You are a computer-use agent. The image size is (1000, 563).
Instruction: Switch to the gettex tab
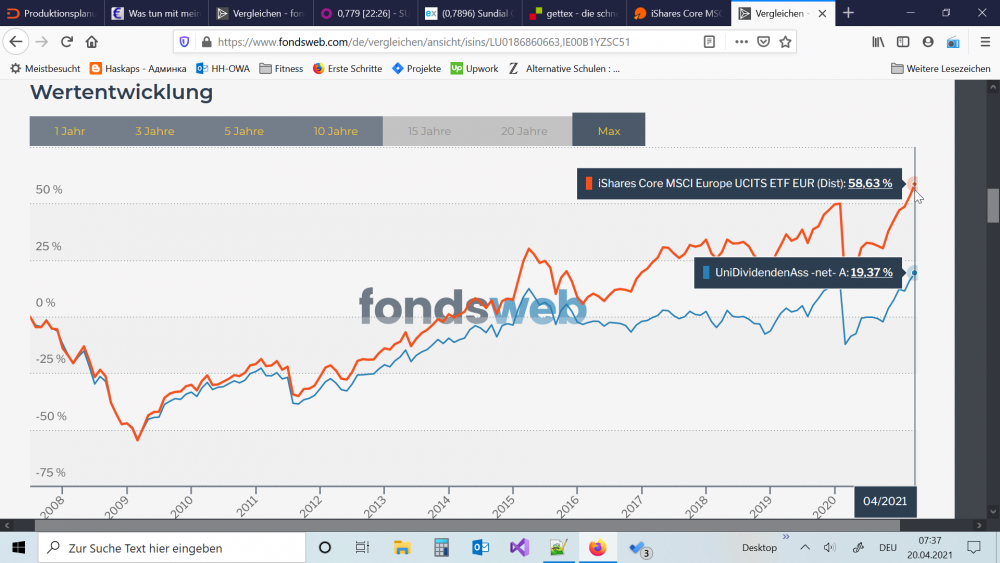575,13
